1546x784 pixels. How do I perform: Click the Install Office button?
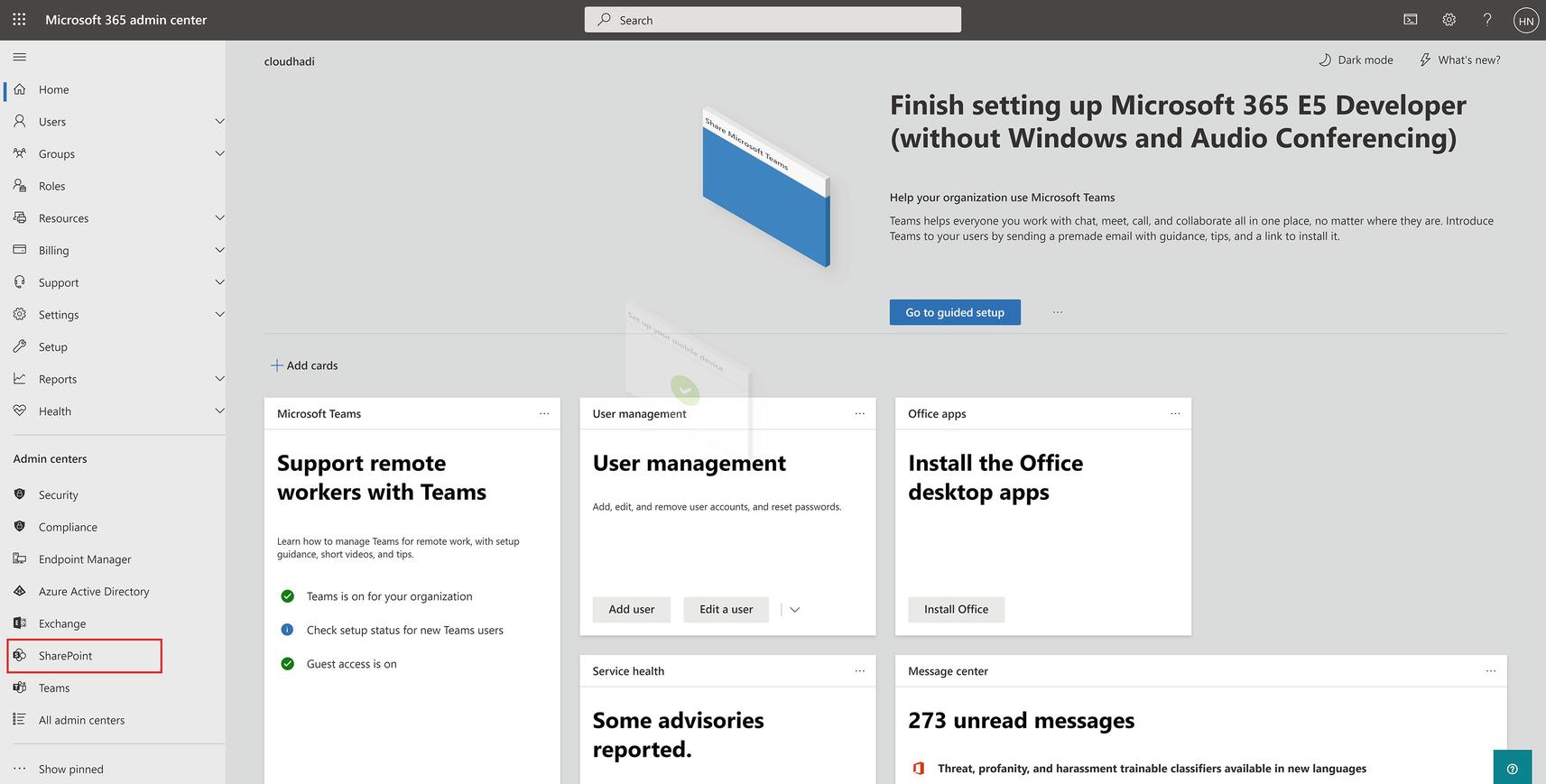click(x=956, y=609)
